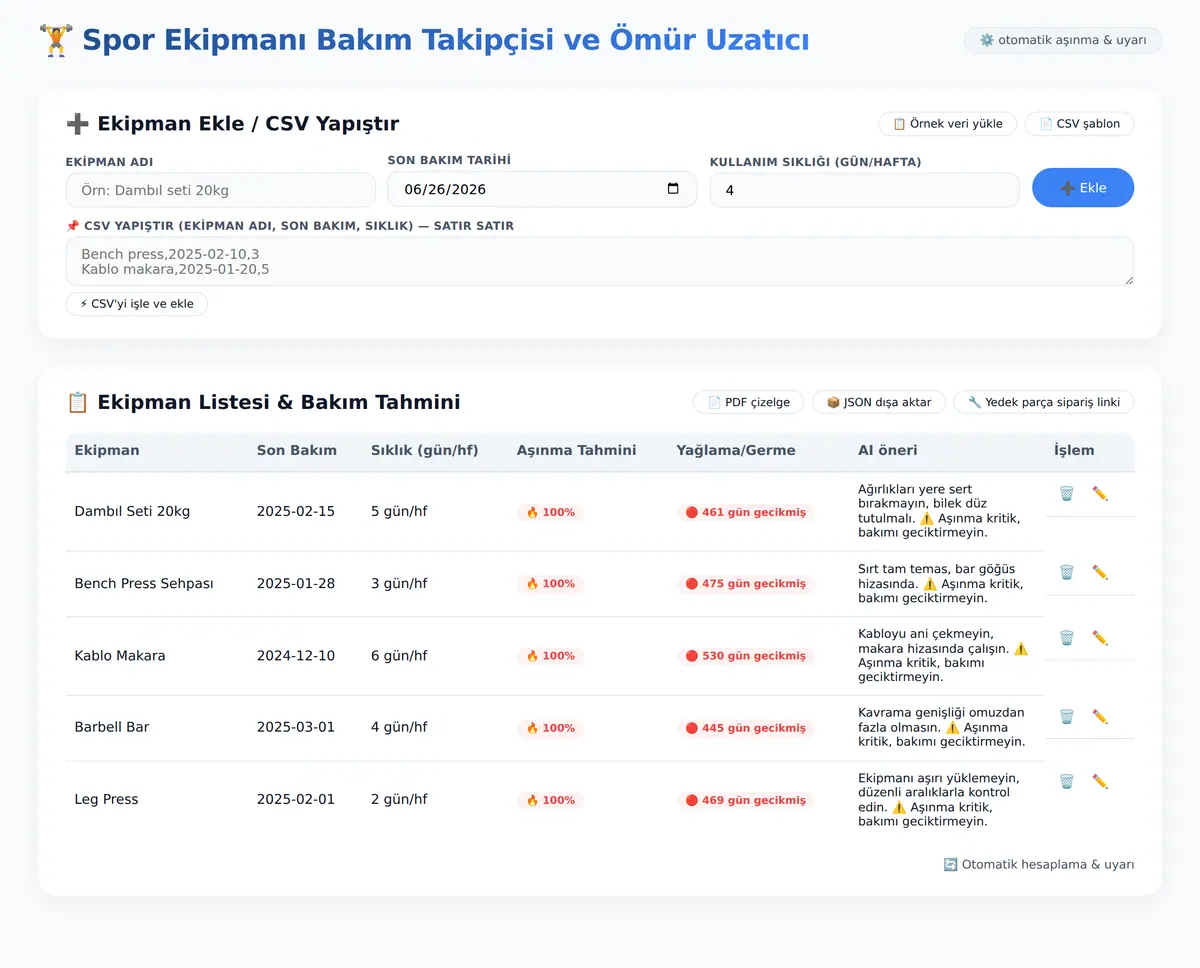Click the date 2025-02-01
This screenshot has width=1200, height=968.
tap(296, 799)
